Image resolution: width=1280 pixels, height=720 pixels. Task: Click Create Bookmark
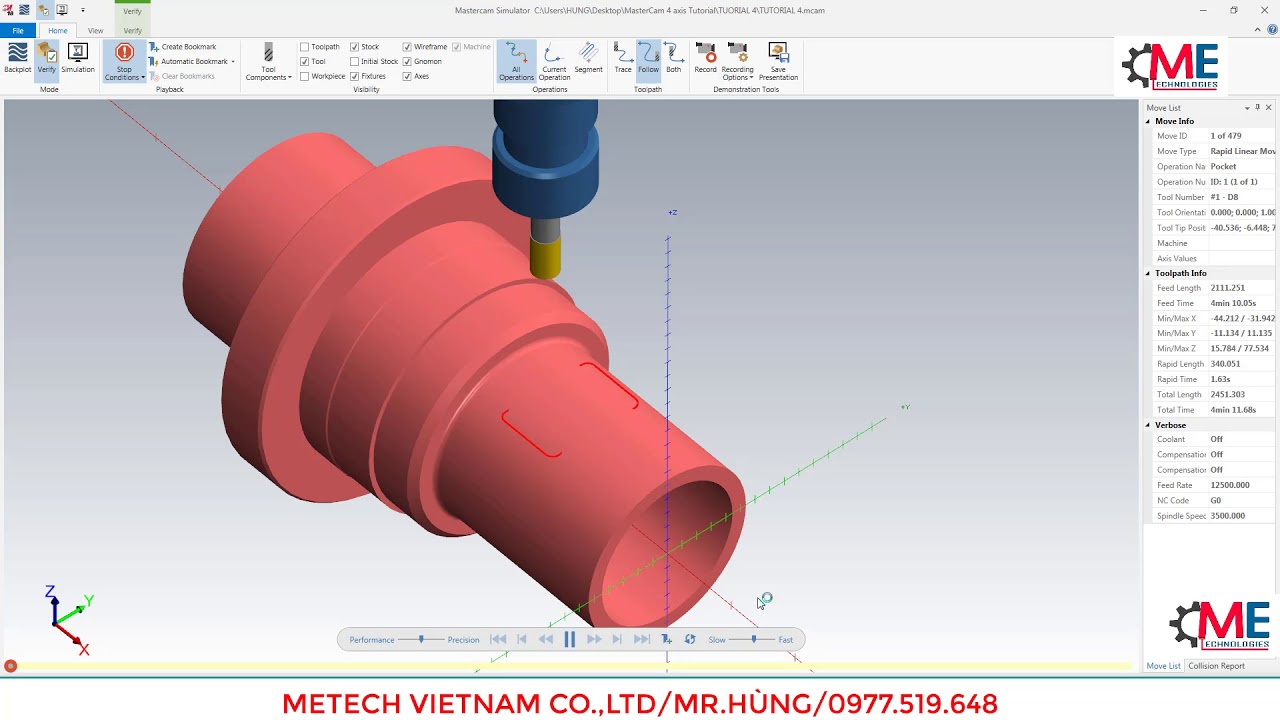coord(183,47)
